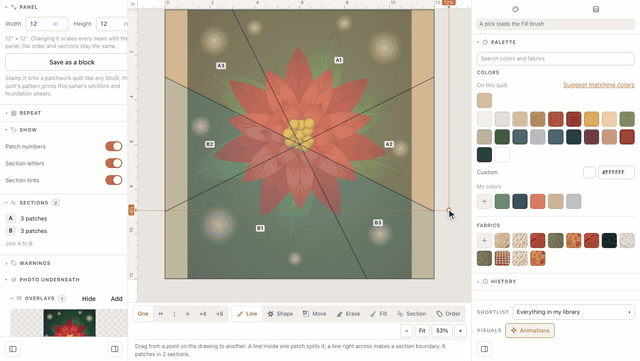The image size is (640, 361).
Task: Choose horizontal mirror symmetry
Action: pyautogui.click(x=160, y=314)
